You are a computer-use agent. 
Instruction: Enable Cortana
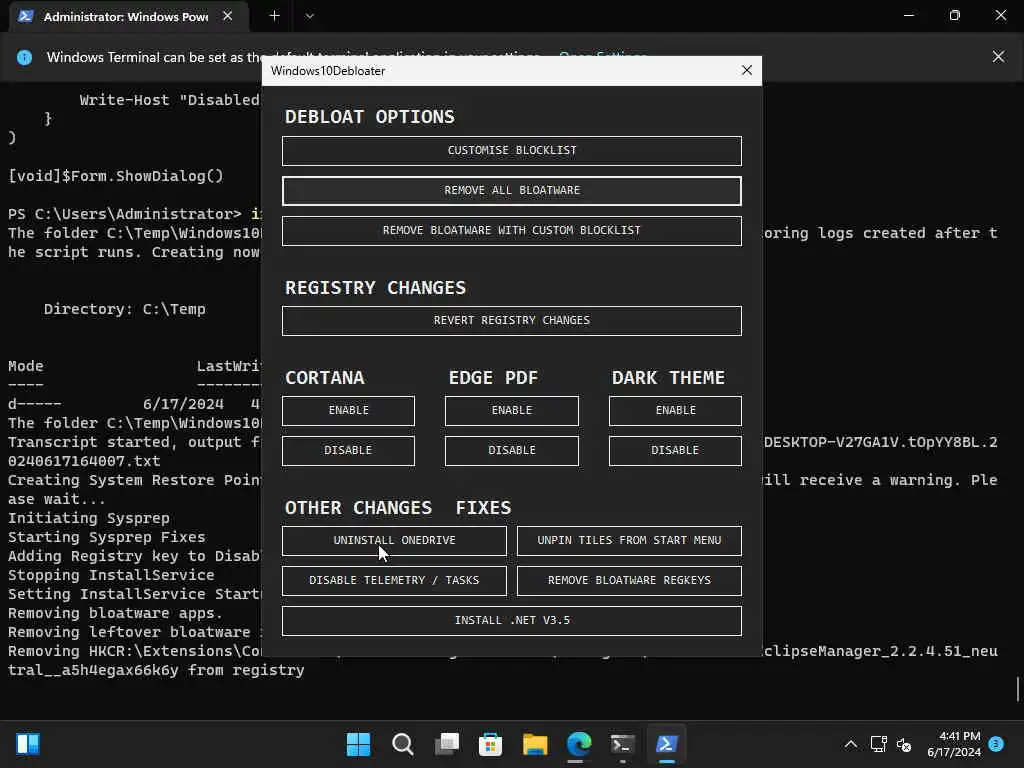(348, 410)
